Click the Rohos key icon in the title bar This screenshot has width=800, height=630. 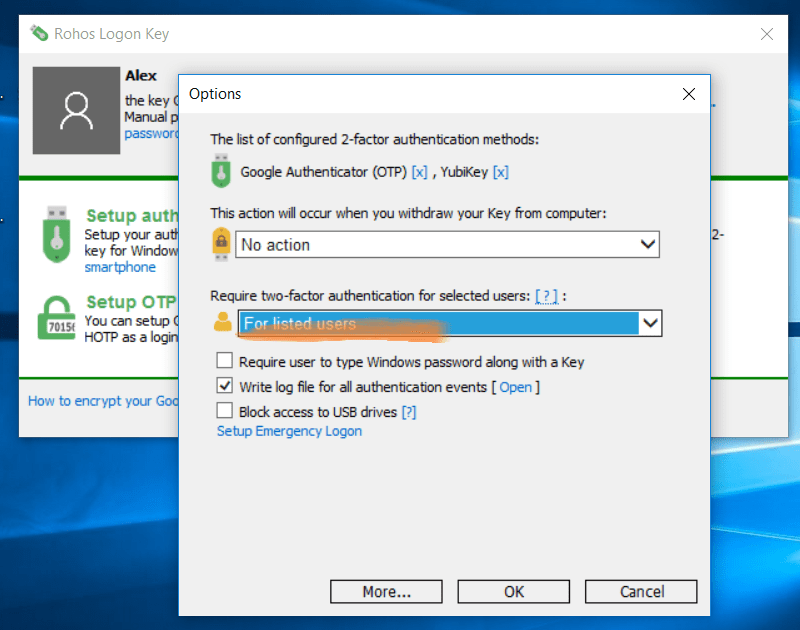click(x=40, y=33)
